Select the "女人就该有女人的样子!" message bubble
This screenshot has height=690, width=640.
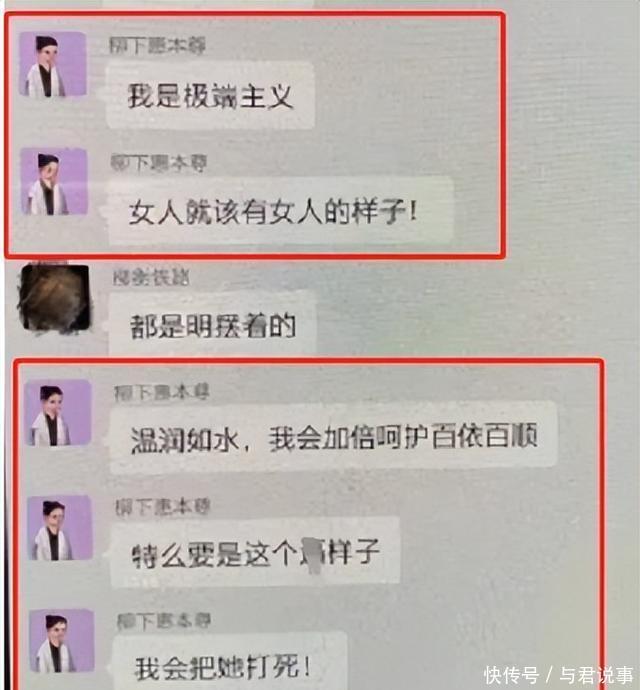(280, 211)
